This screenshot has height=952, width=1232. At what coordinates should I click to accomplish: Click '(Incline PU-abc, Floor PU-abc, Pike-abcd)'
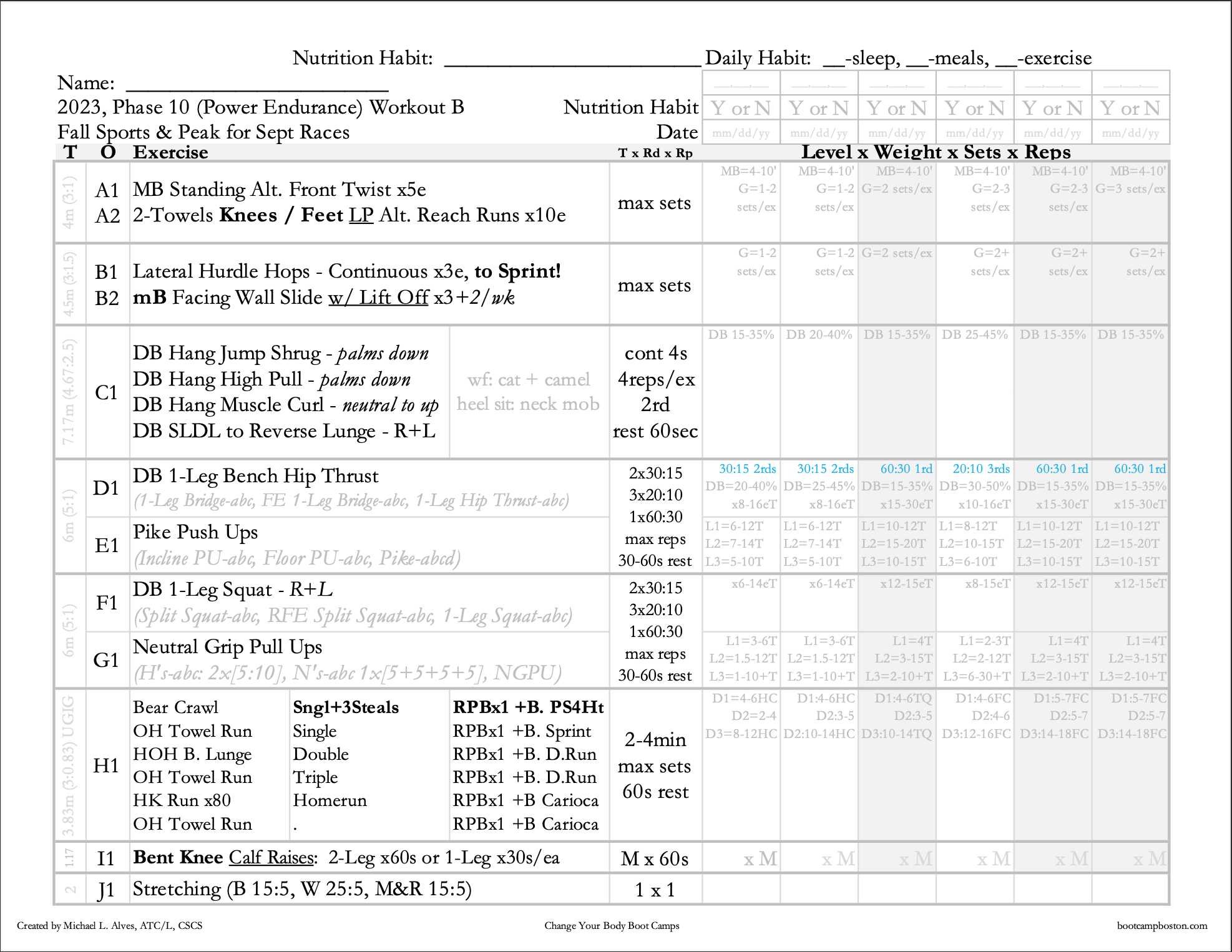297,558
